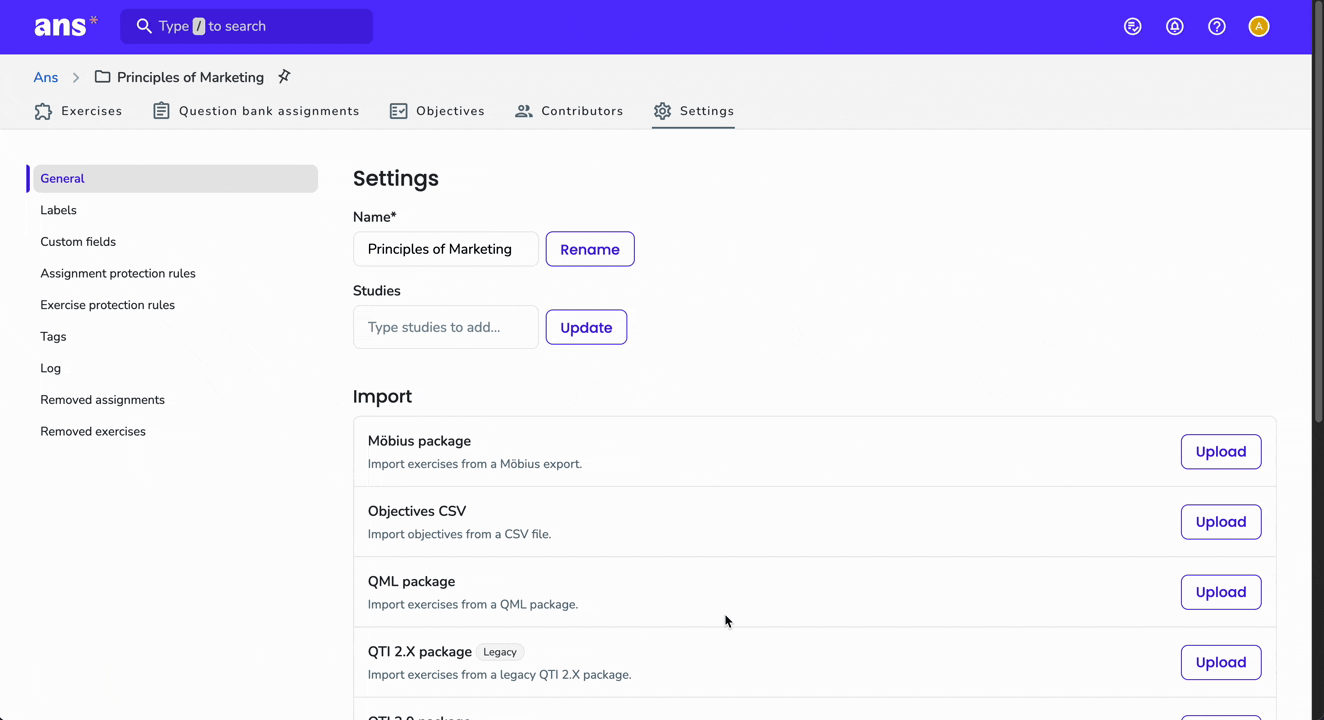The width and height of the screenshot is (1324, 720).
Task: Open the user avatar menu
Action: click(x=1259, y=27)
